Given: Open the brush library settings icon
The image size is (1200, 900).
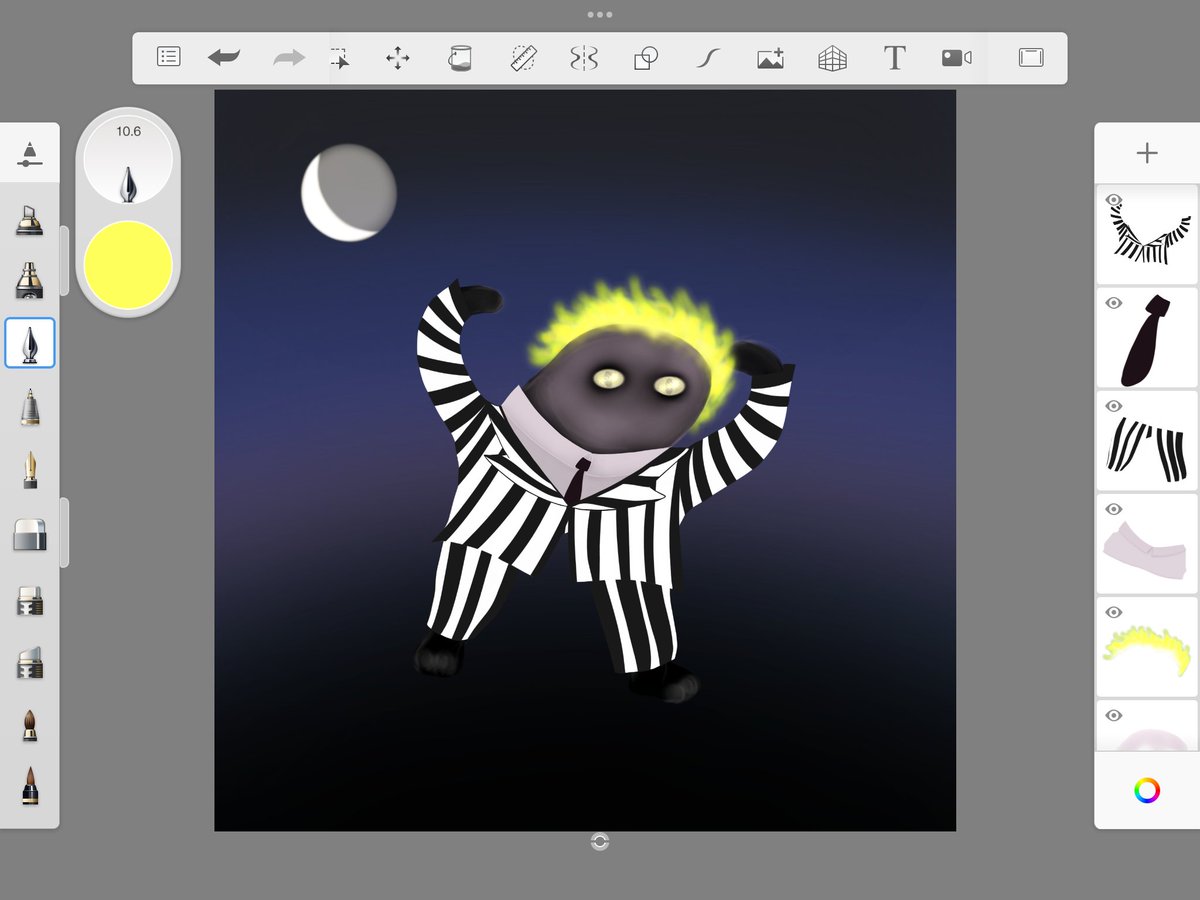Looking at the screenshot, I should (x=30, y=153).
